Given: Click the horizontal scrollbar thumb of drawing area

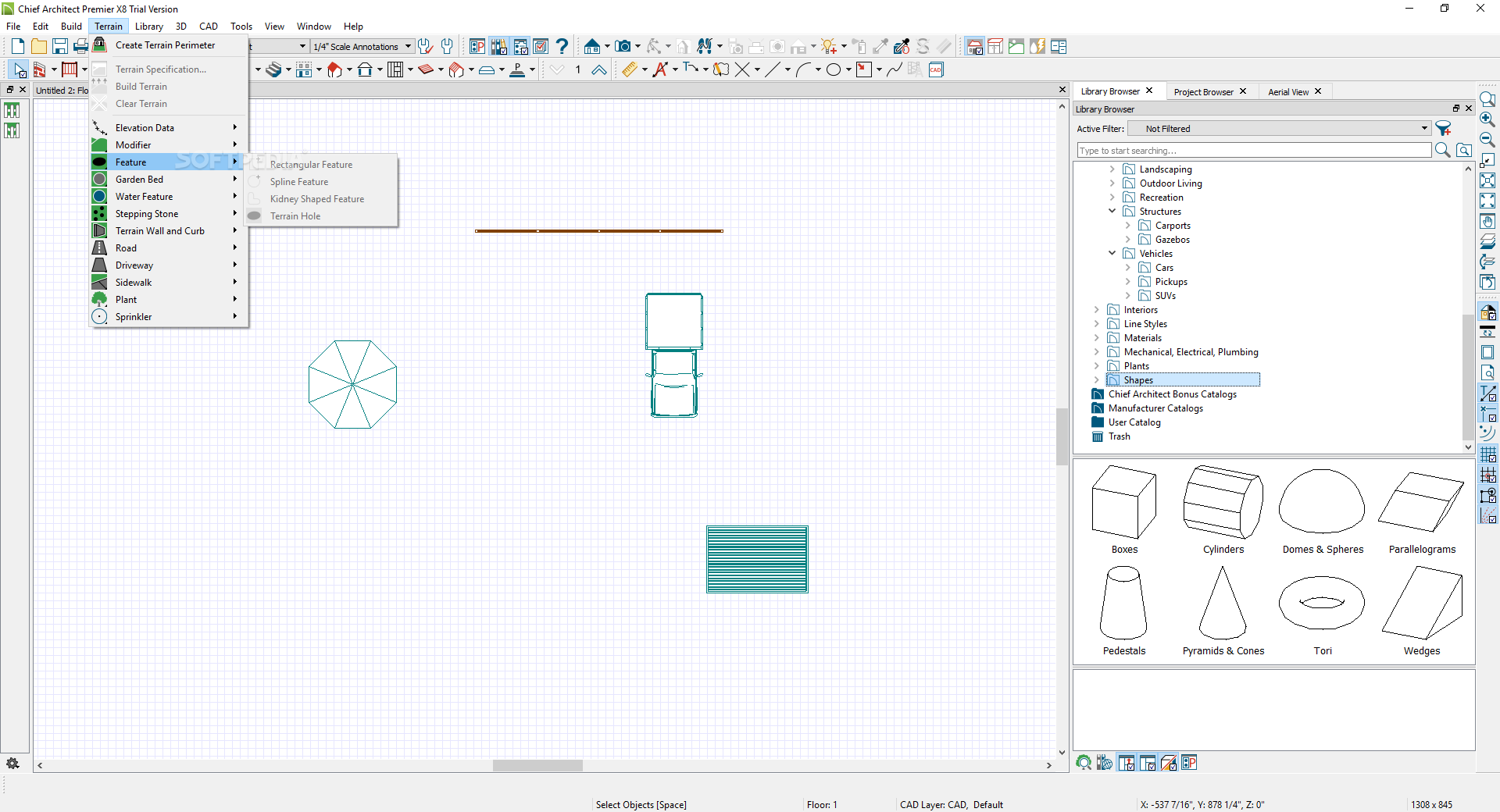Looking at the screenshot, I should [x=537, y=766].
